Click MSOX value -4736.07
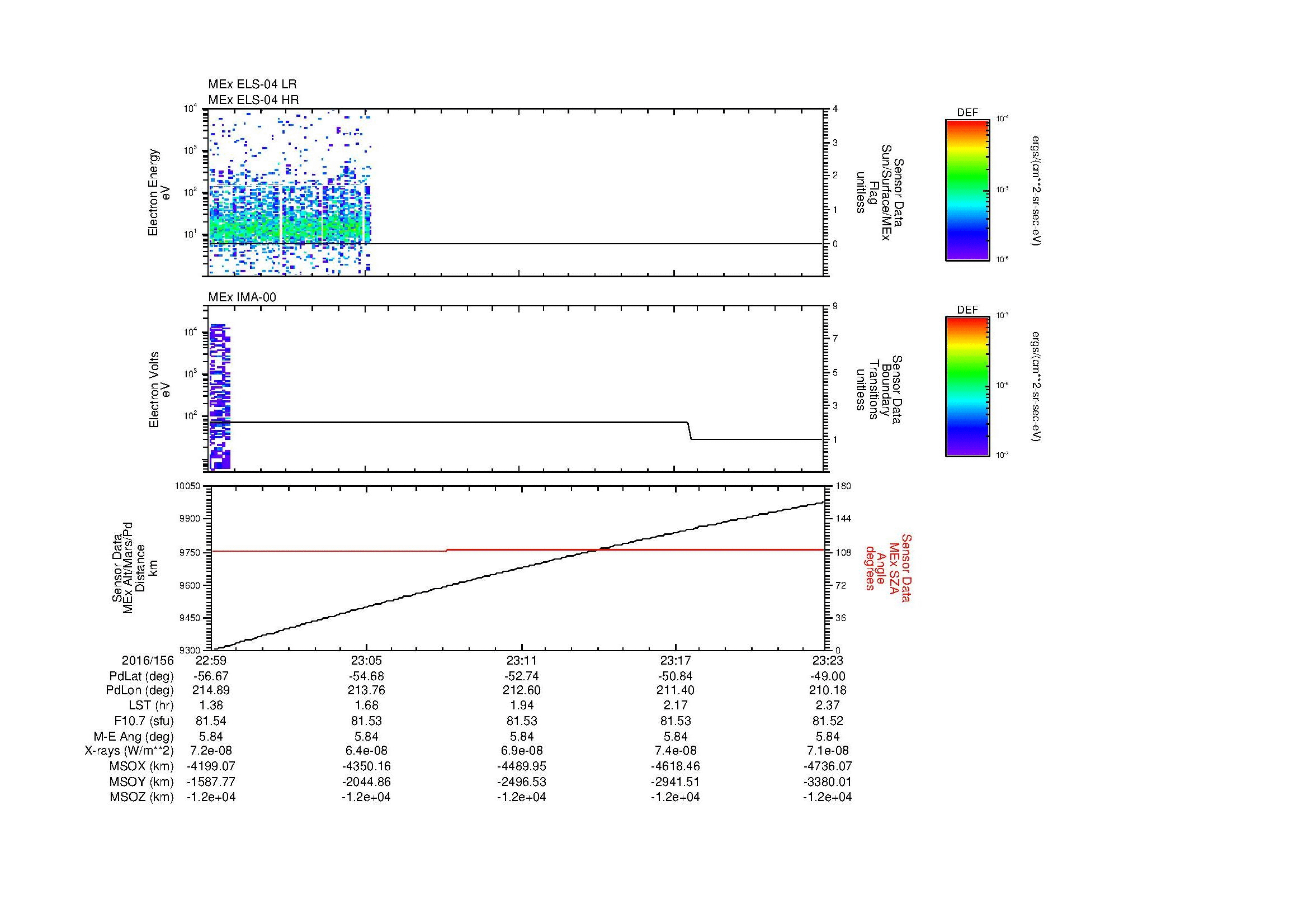Image resolution: width=1308 pixels, height=924 pixels. click(x=827, y=767)
